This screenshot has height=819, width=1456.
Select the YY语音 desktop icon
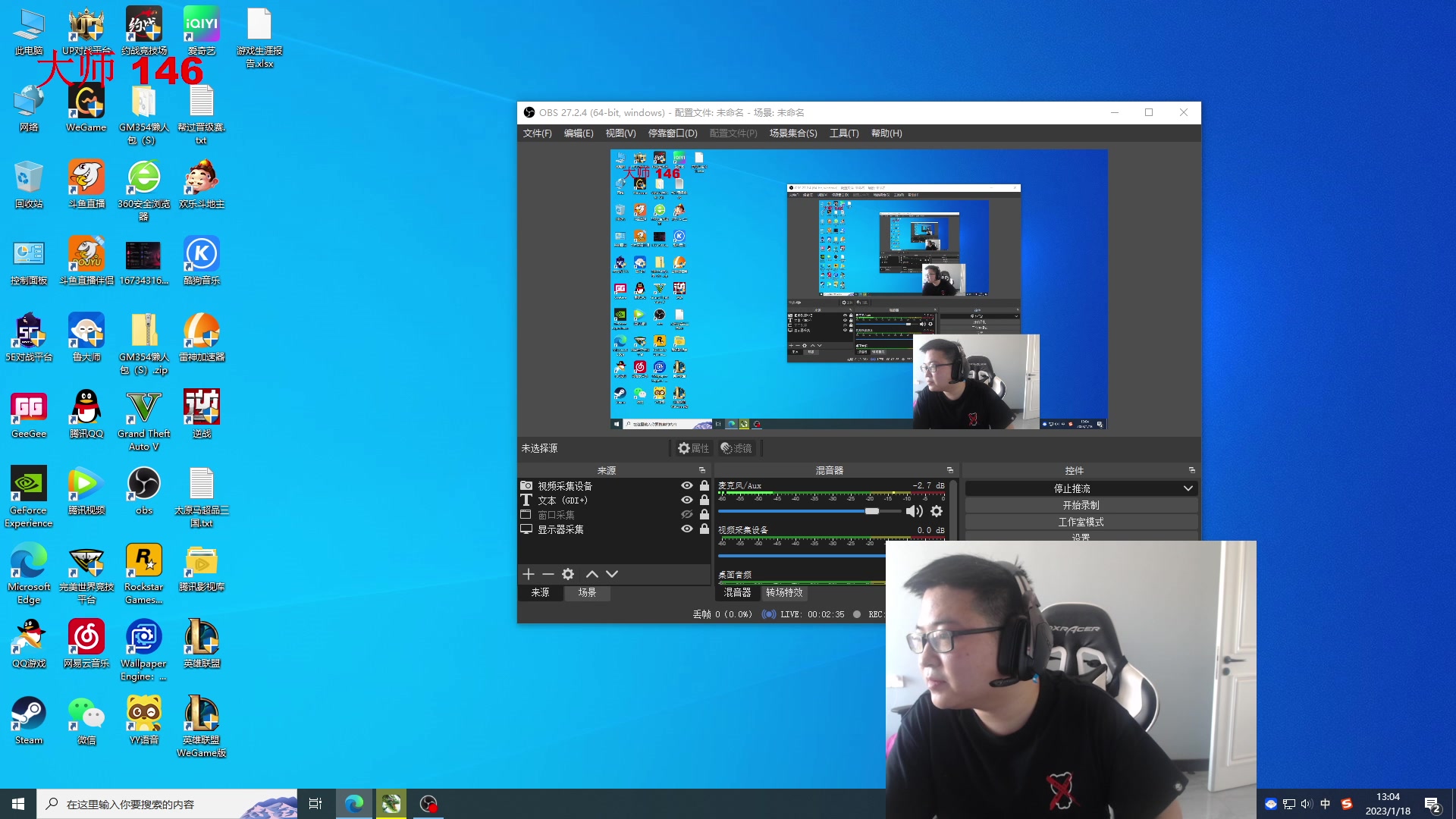coord(144,720)
